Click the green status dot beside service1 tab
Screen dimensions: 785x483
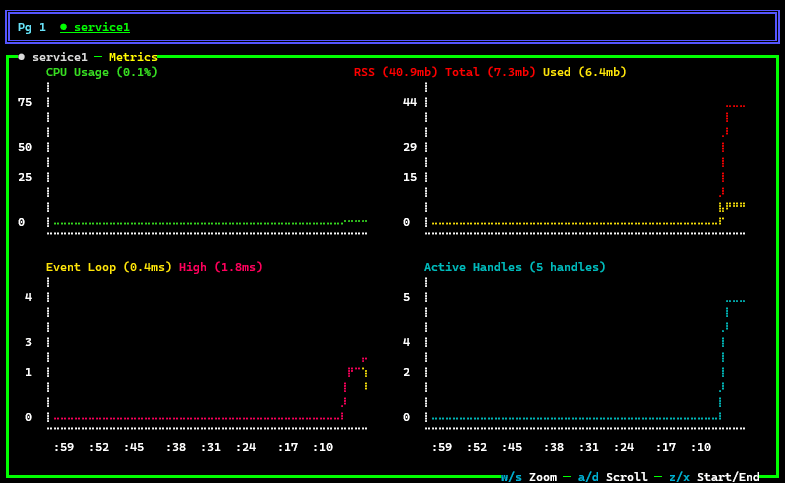pyautogui.click(x=64, y=28)
